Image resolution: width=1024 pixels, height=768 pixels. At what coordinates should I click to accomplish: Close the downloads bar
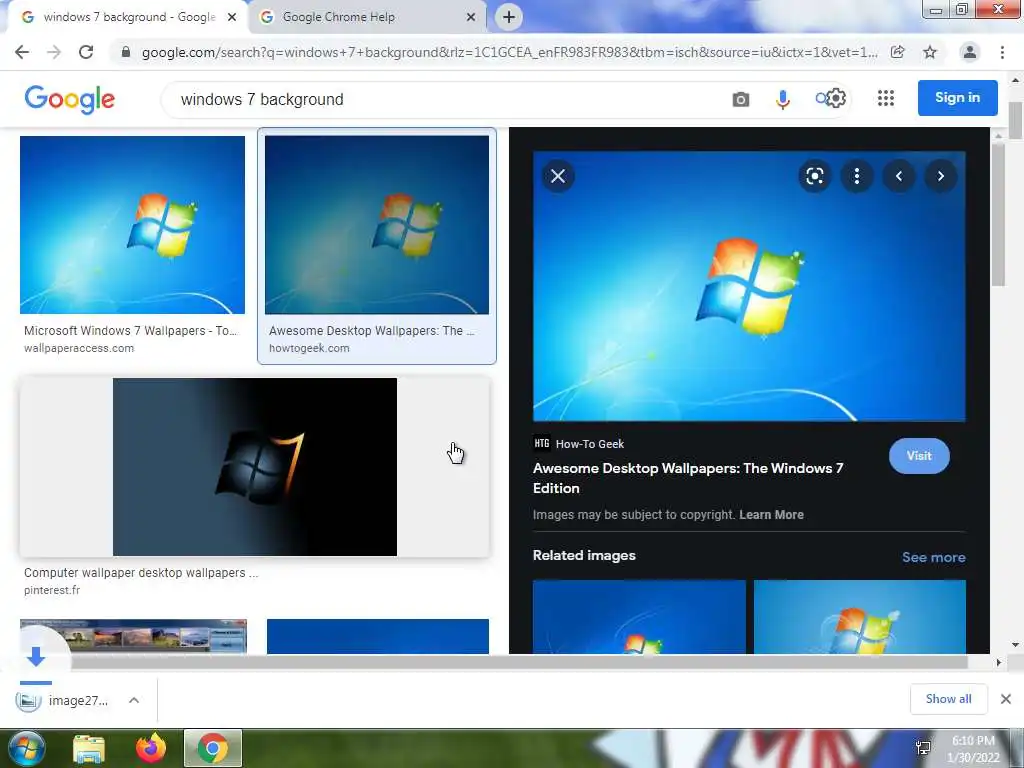point(1006,699)
